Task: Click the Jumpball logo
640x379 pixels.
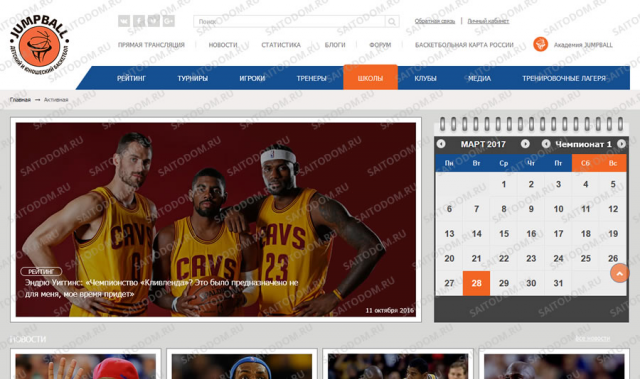Action: [39, 45]
